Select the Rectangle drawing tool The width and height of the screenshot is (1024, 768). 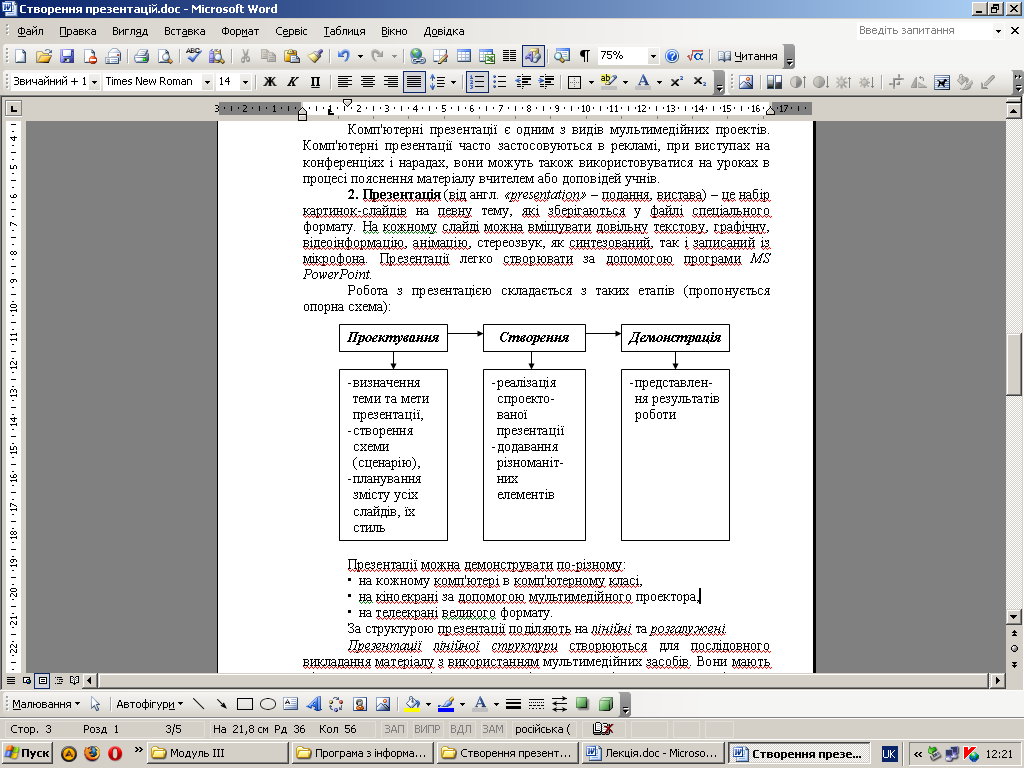(245, 704)
